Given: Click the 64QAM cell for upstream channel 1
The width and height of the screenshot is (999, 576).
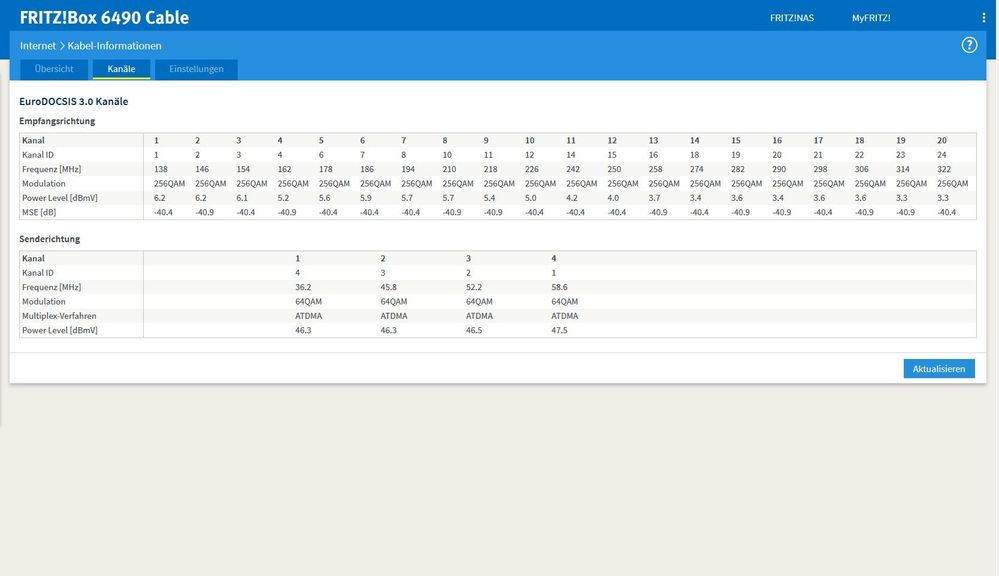Looking at the screenshot, I should click(308, 301).
